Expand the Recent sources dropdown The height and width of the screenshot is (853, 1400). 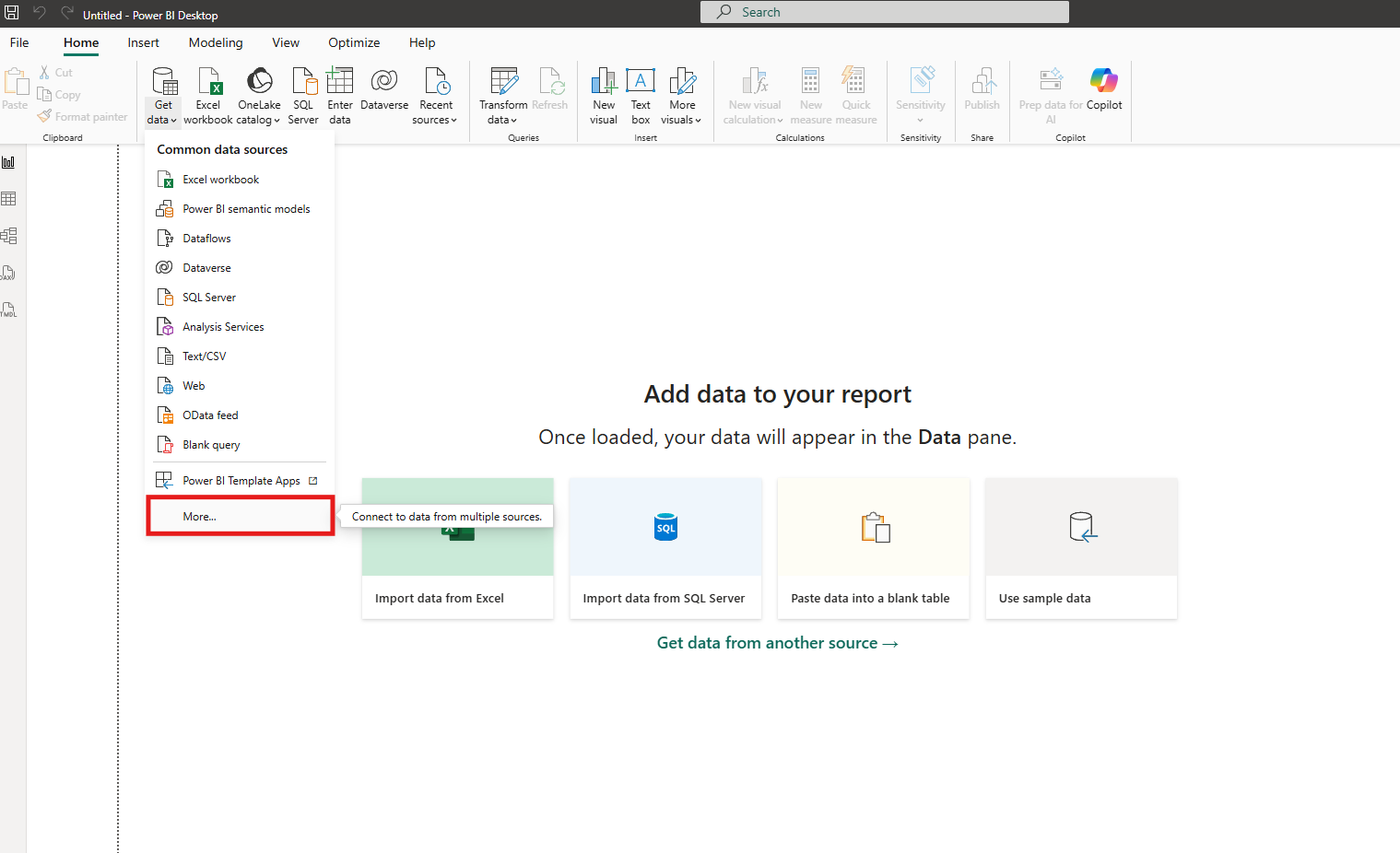[x=435, y=120]
